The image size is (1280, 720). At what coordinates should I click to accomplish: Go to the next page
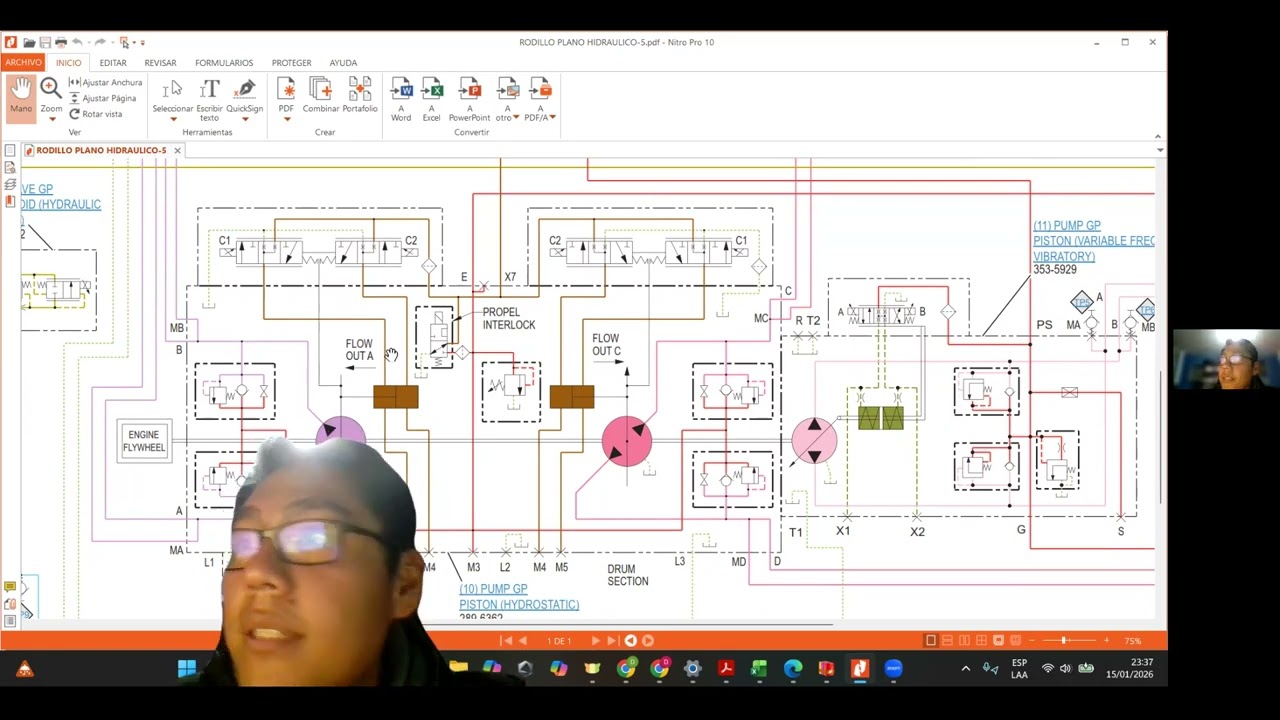pos(595,640)
